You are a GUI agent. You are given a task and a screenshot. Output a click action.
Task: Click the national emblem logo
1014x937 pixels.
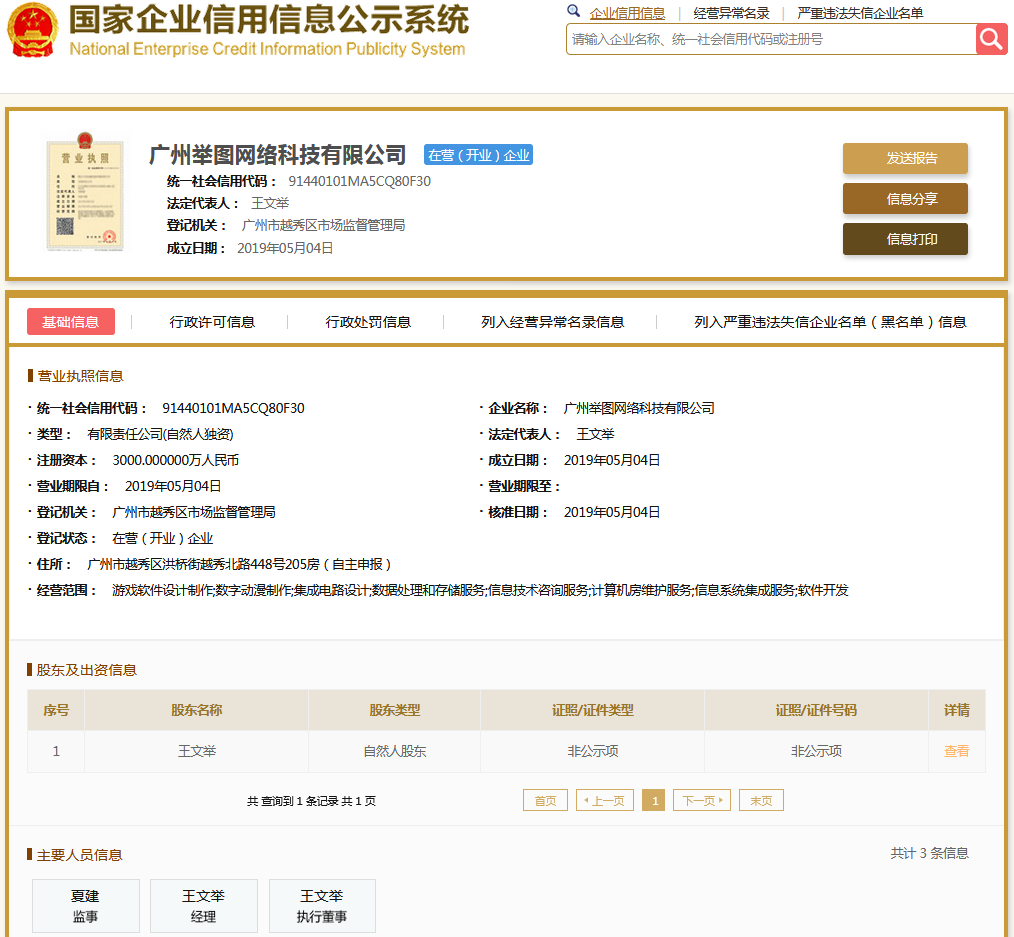[x=32, y=31]
